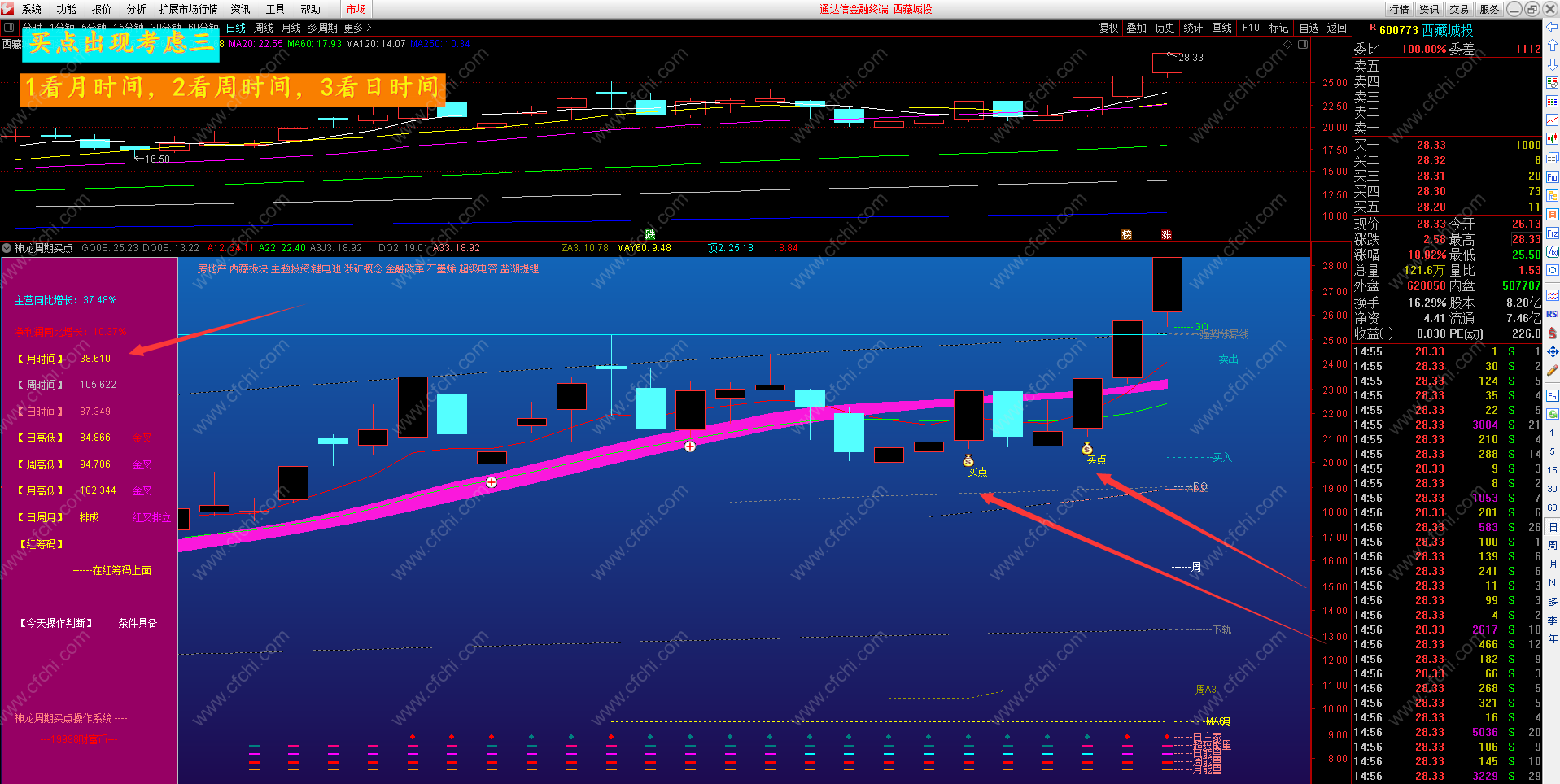Click the blue four-arrow move icon

tap(1552, 351)
